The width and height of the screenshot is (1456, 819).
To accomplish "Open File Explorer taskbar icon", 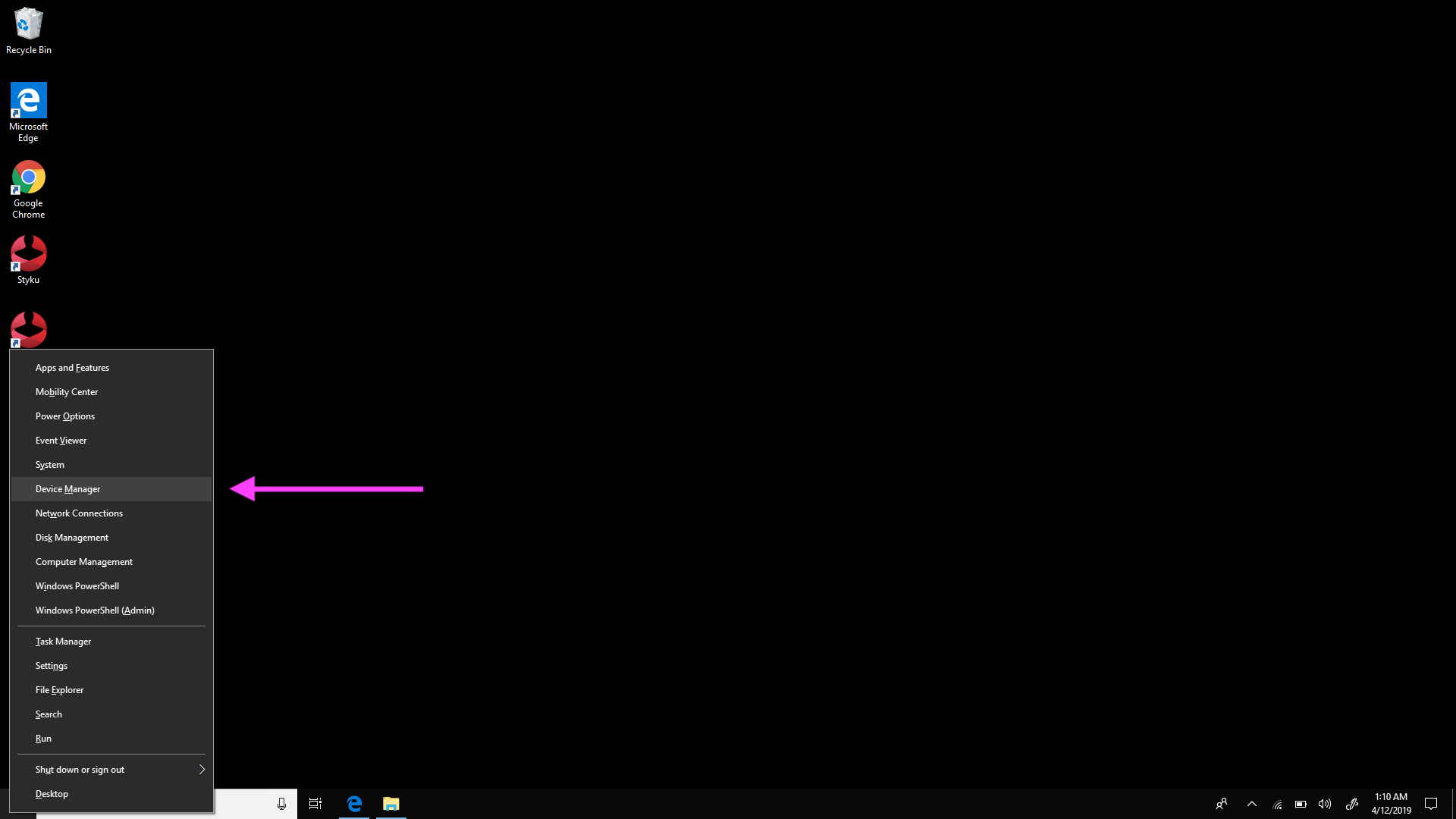I will coord(391,804).
